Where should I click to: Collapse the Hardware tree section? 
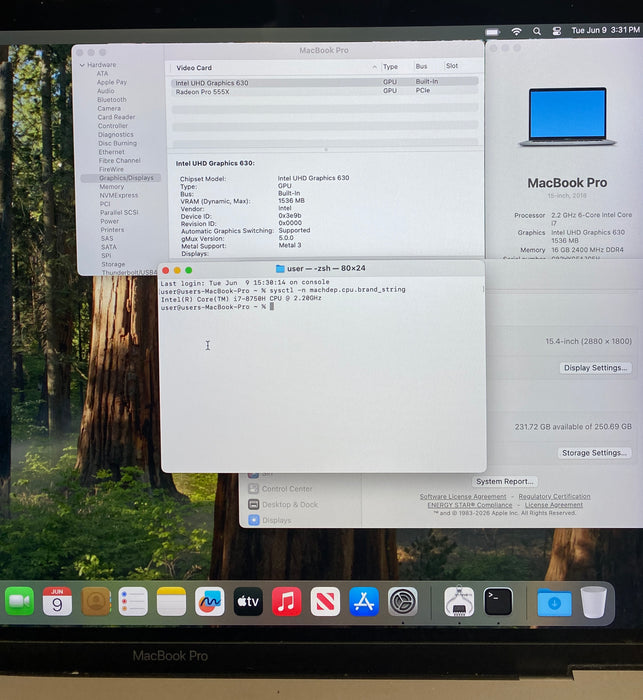(x=82, y=65)
